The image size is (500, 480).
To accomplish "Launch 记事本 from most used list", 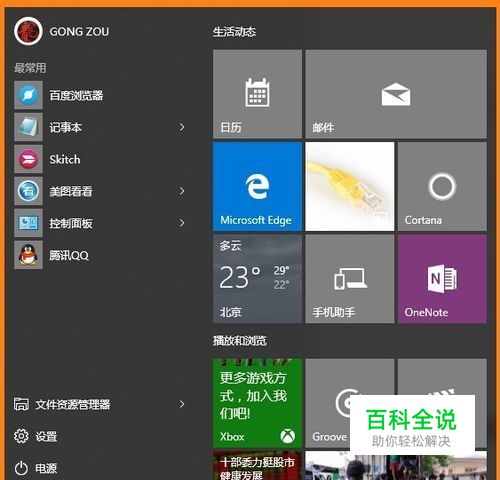I will [x=100, y=127].
